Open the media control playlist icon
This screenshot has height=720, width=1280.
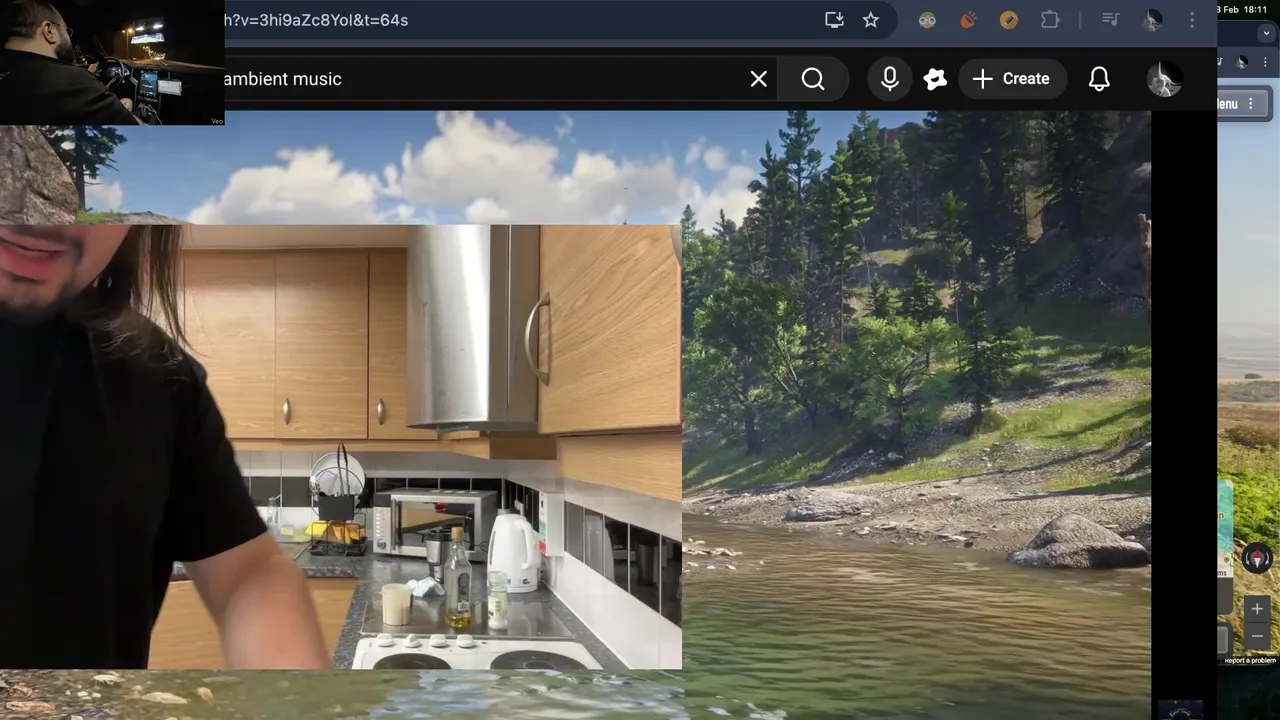point(1110,20)
